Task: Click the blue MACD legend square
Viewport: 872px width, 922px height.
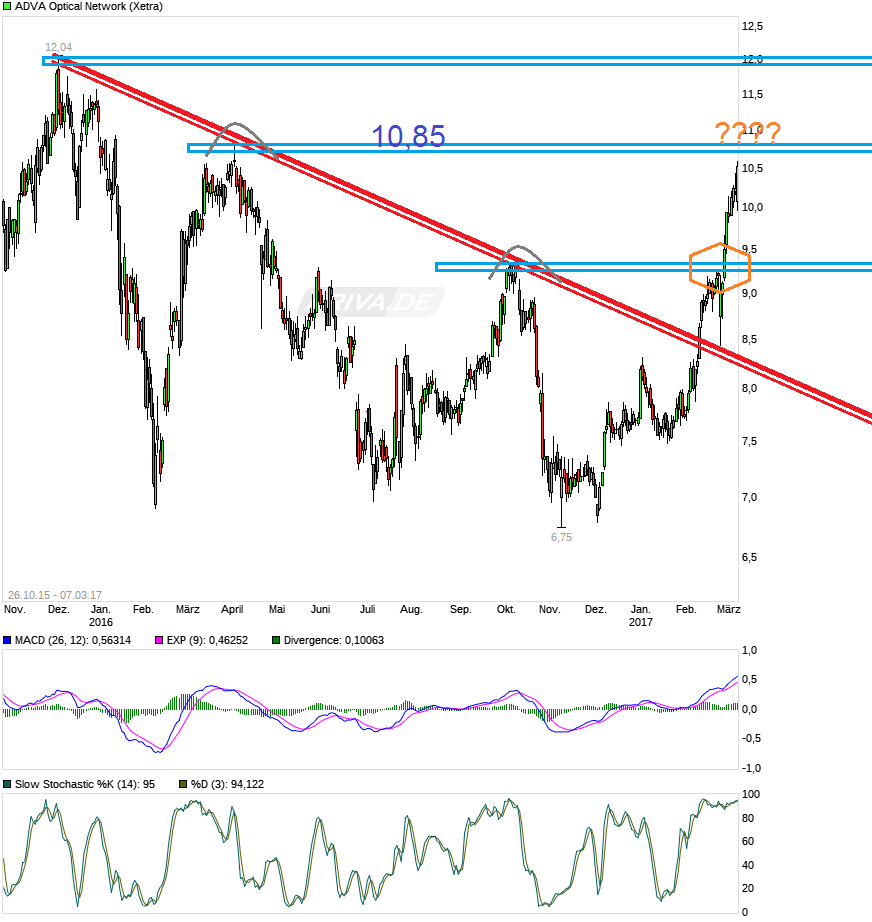Action: pos(7,640)
